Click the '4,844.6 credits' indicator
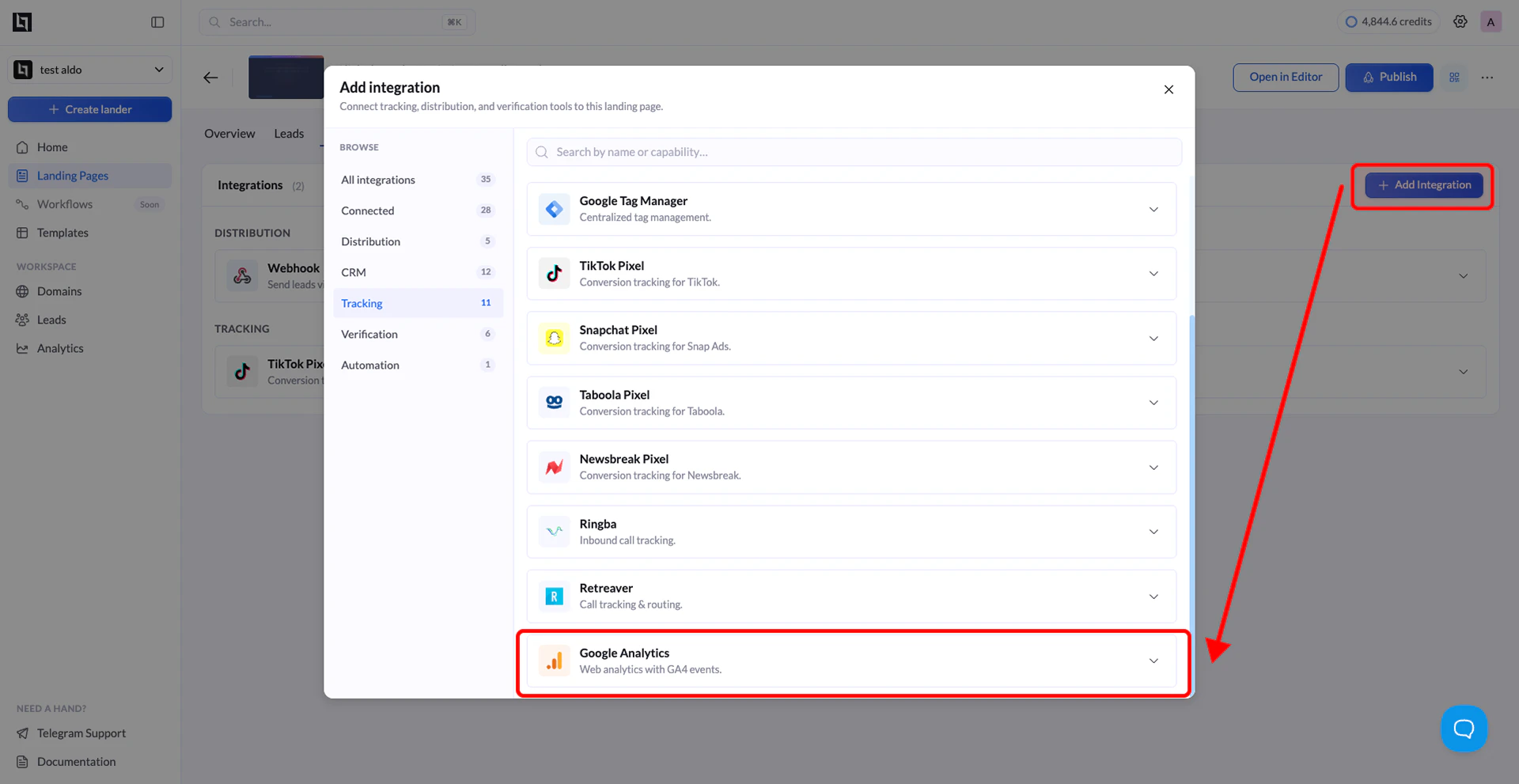Screen dimensions: 1519x784 pyautogui.click(x=1388, y=22)
